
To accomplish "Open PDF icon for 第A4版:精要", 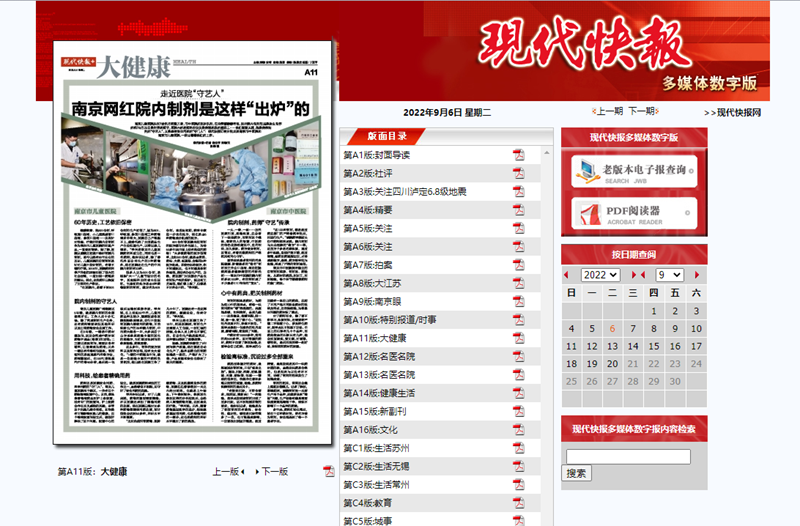I will click(x=518, y=210).
